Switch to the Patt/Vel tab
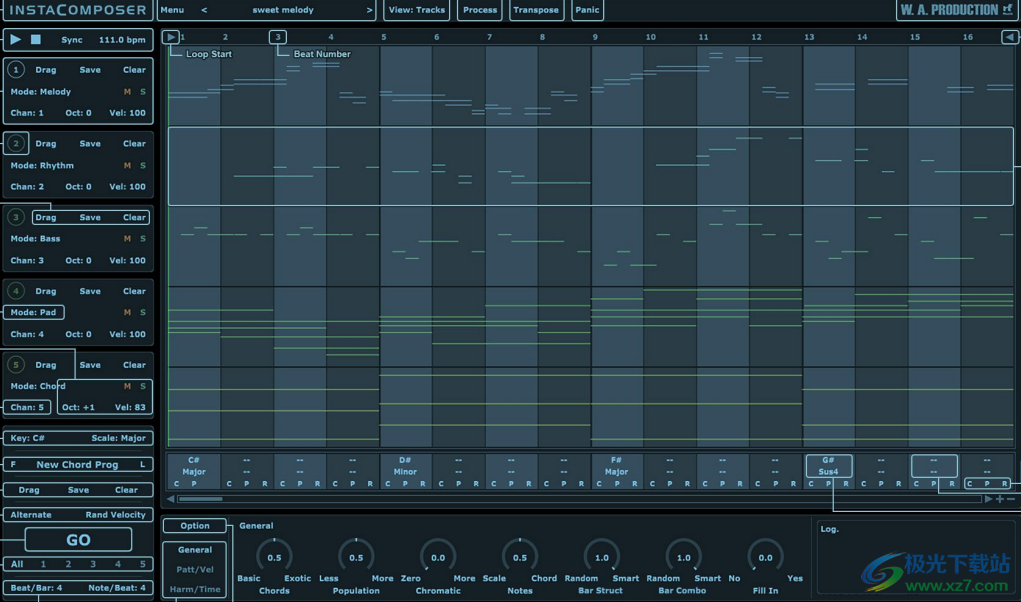This screenshot has width=1021, height=602. coord(194,568)
